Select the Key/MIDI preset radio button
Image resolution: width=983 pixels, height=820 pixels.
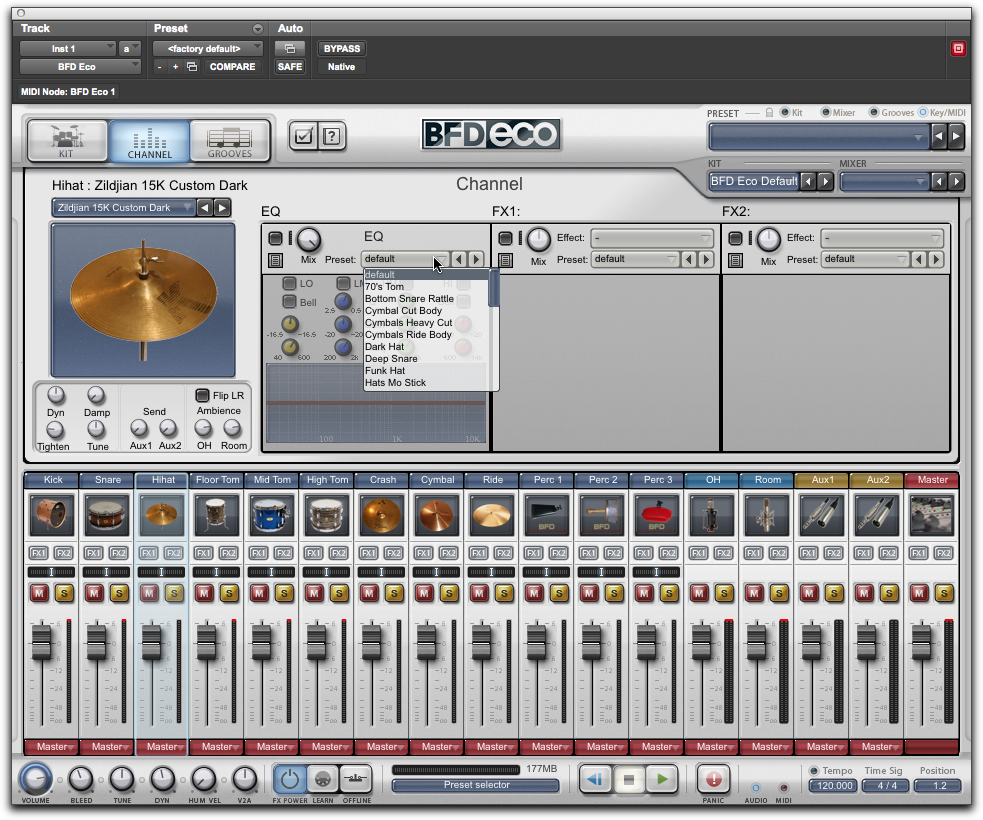tap(923, 112)
